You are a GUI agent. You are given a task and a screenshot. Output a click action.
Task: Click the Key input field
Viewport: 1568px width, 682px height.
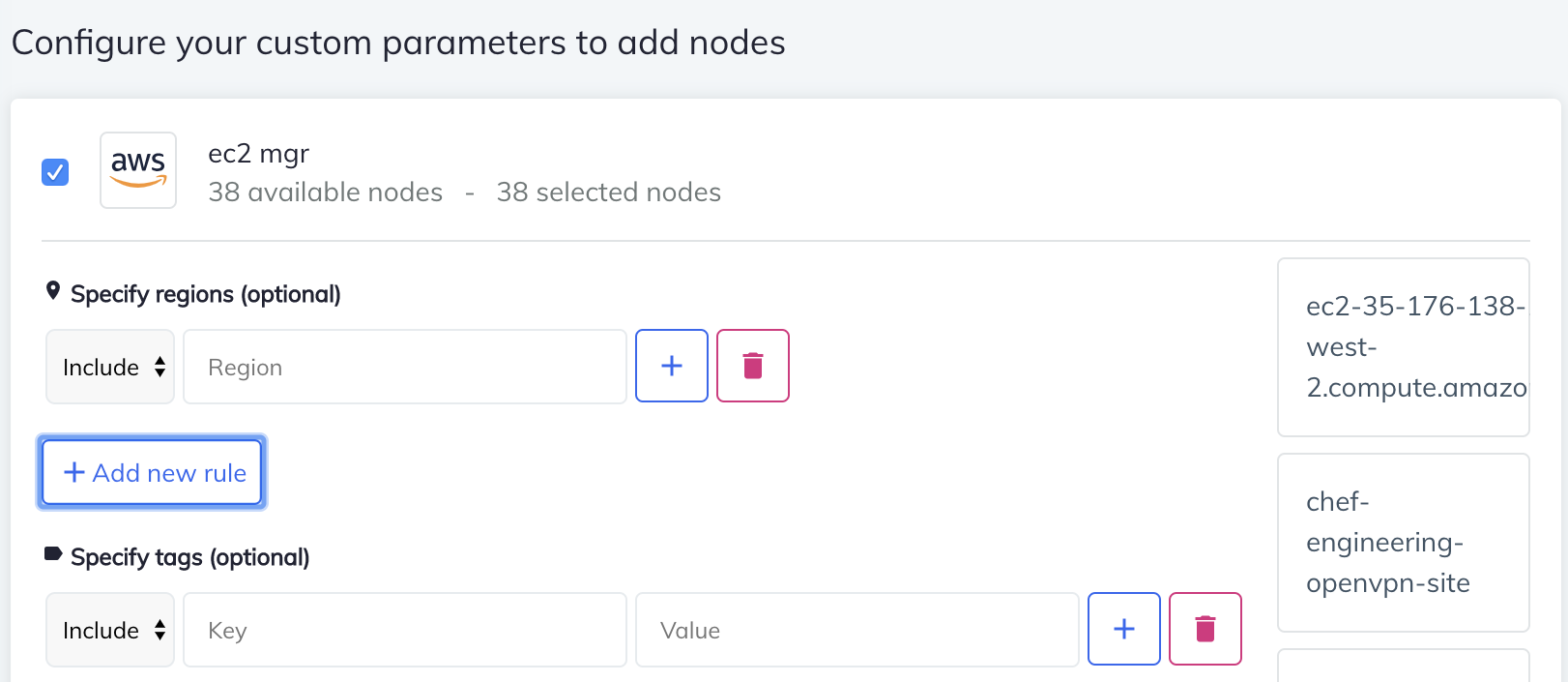(404, 630)
